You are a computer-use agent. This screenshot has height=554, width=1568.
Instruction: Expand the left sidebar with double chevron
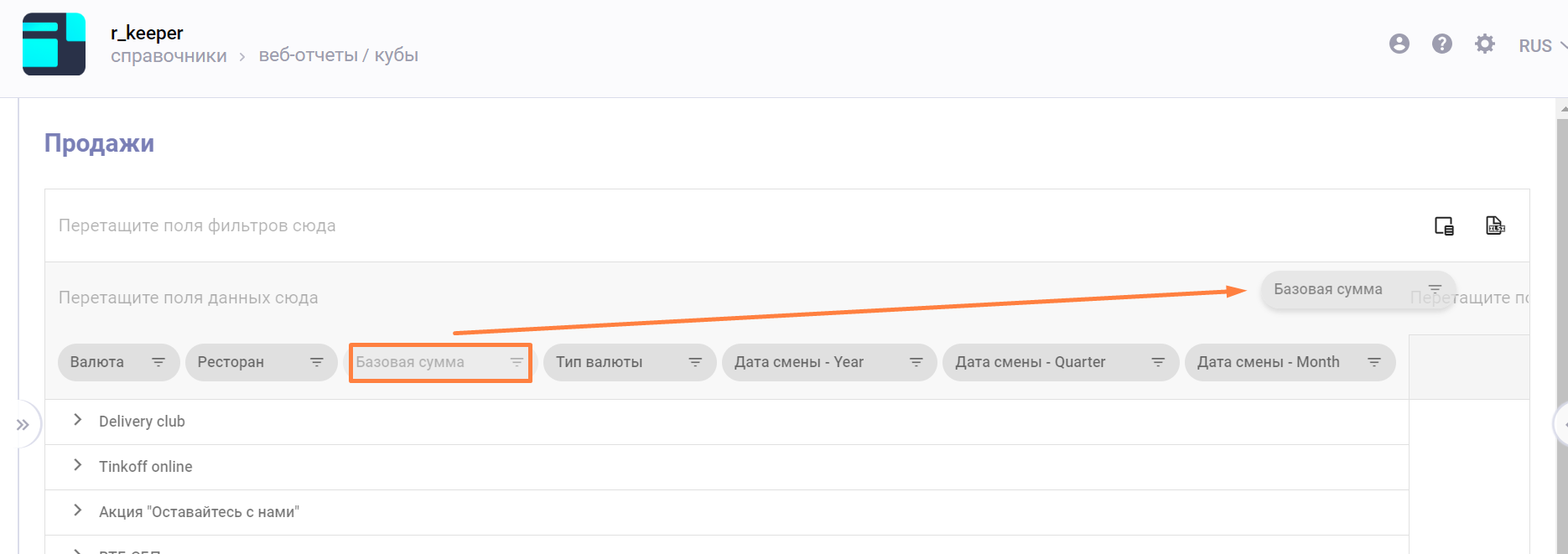[23, 425]
